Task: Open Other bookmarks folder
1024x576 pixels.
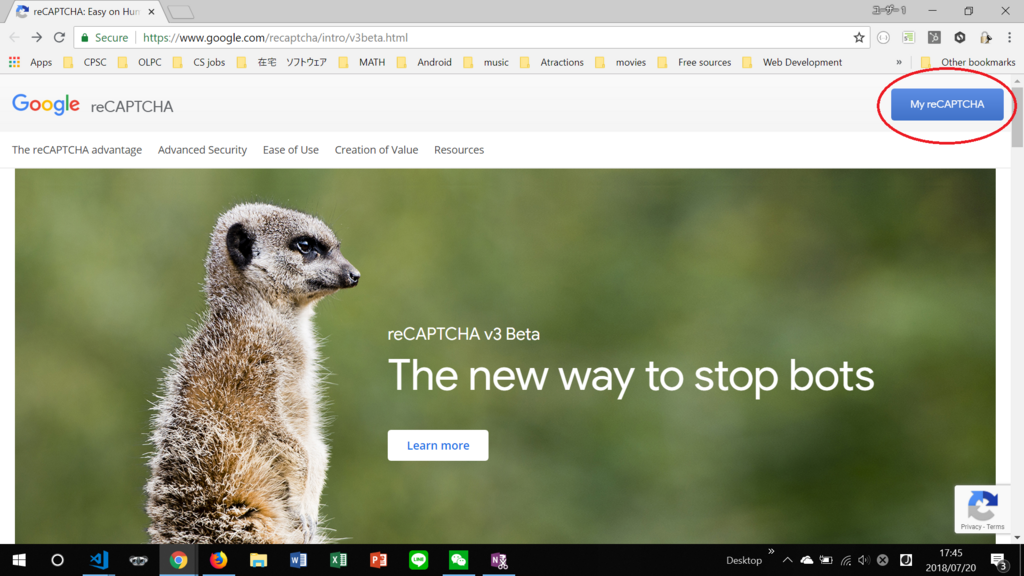Action: click(x=968, y=62)
